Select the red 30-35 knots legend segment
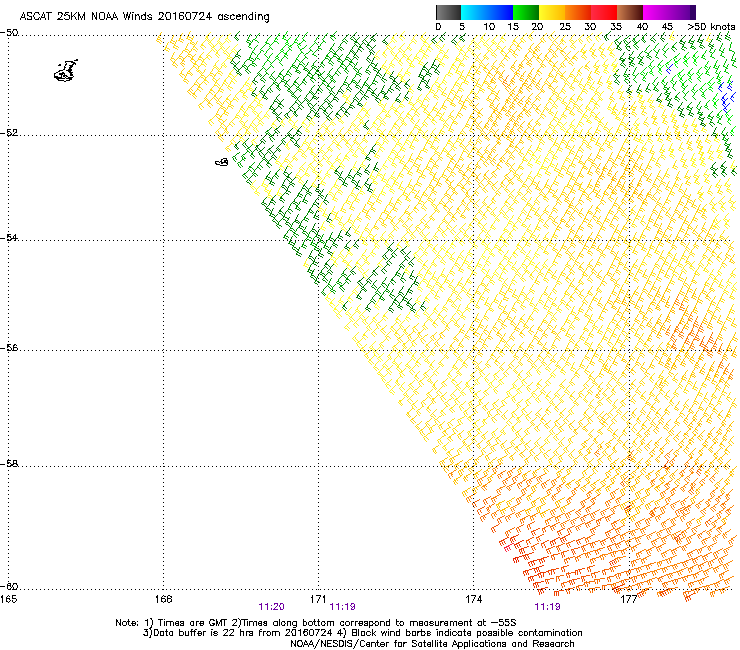Viewport: 740px width, 650px height. (604, 12)
